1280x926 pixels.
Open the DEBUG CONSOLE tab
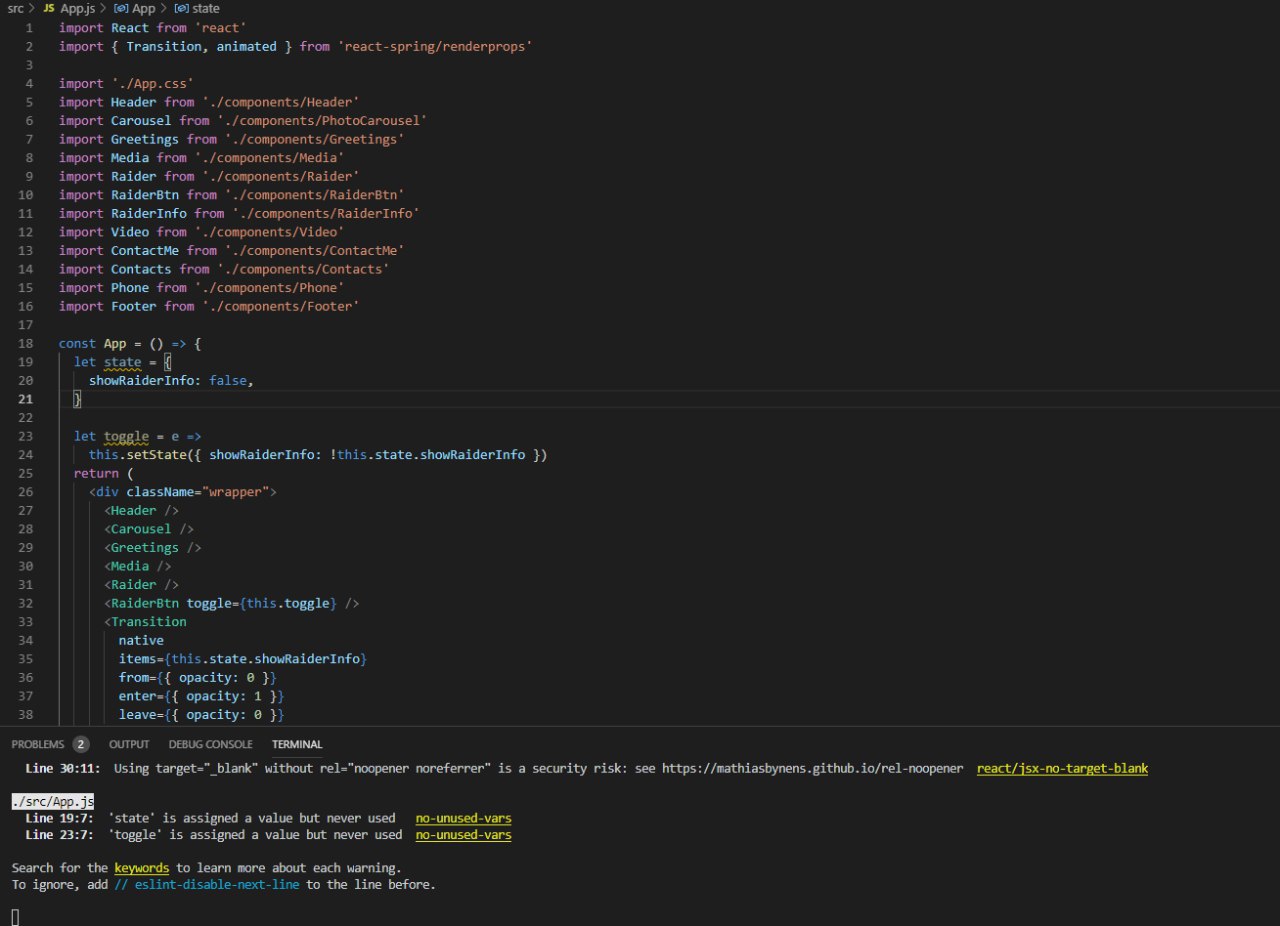click(x=210, y=744)
